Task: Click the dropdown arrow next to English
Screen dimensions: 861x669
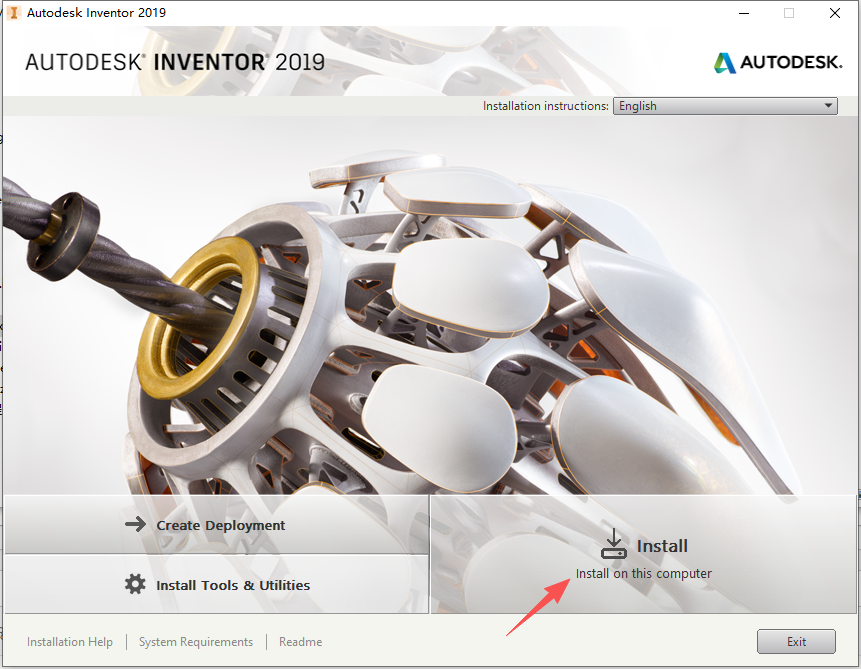Action: pyautogui.click(x=828, y=105)
